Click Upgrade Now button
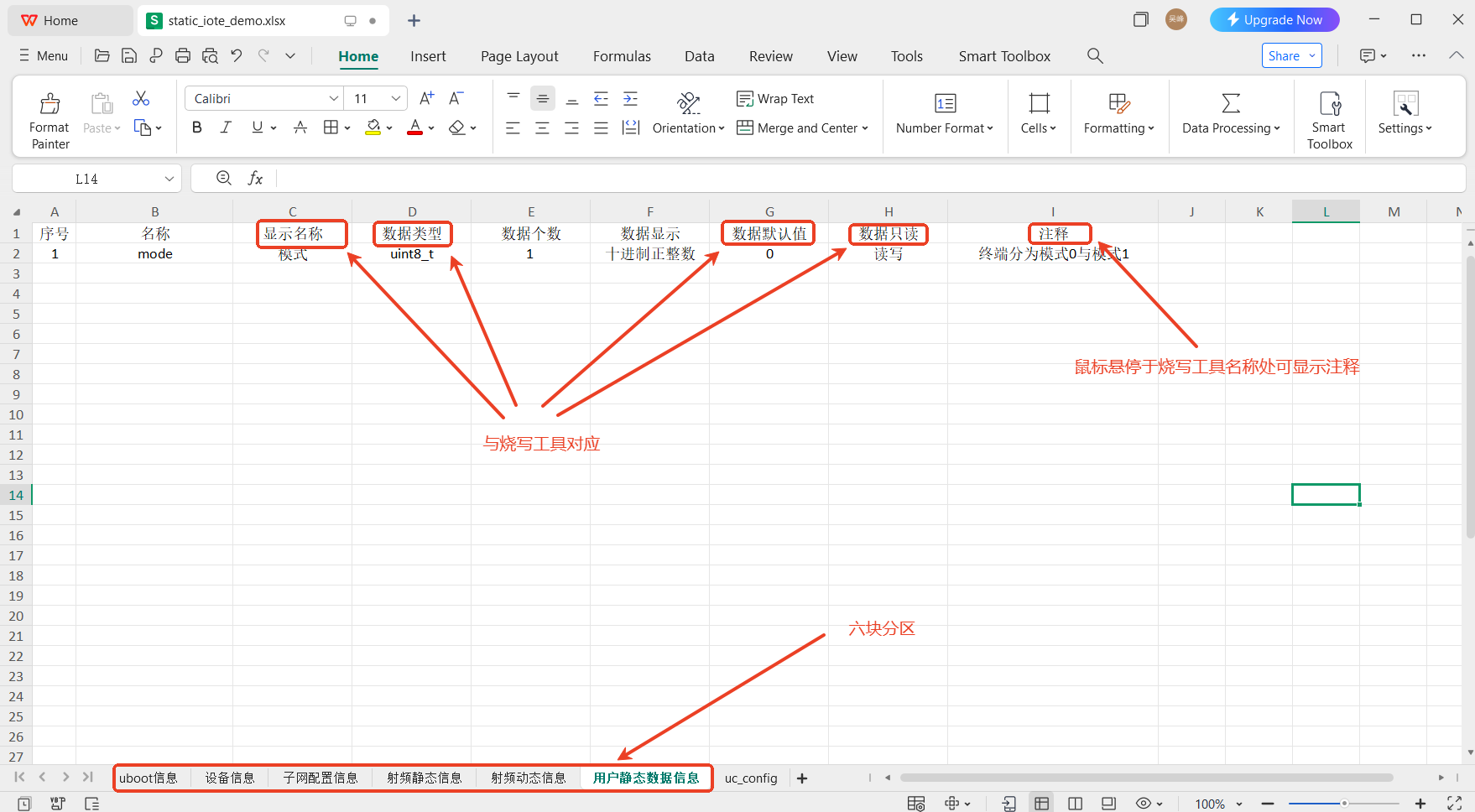 click(1274, 19)
